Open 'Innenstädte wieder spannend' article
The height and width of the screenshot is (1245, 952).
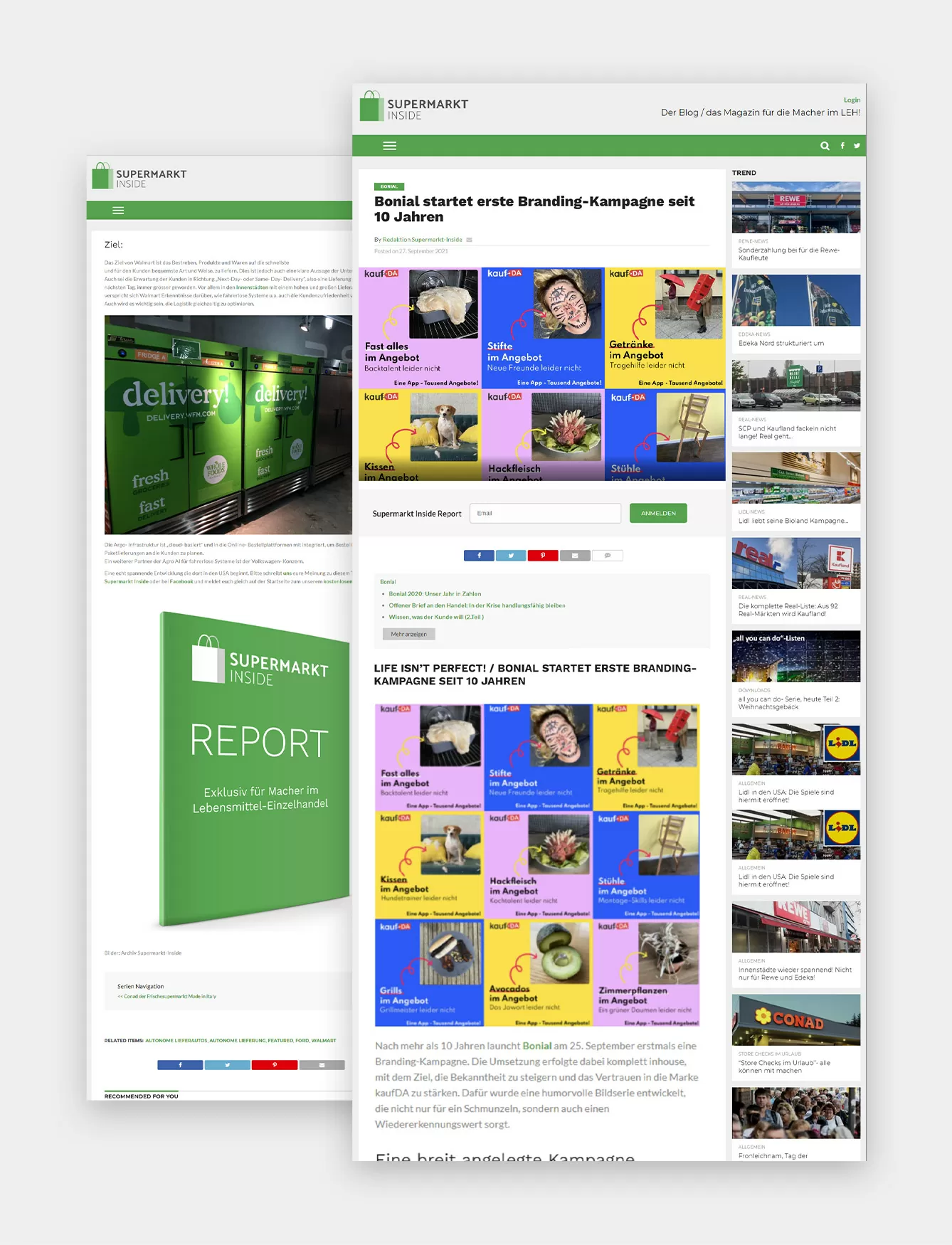tap(795, 974)
